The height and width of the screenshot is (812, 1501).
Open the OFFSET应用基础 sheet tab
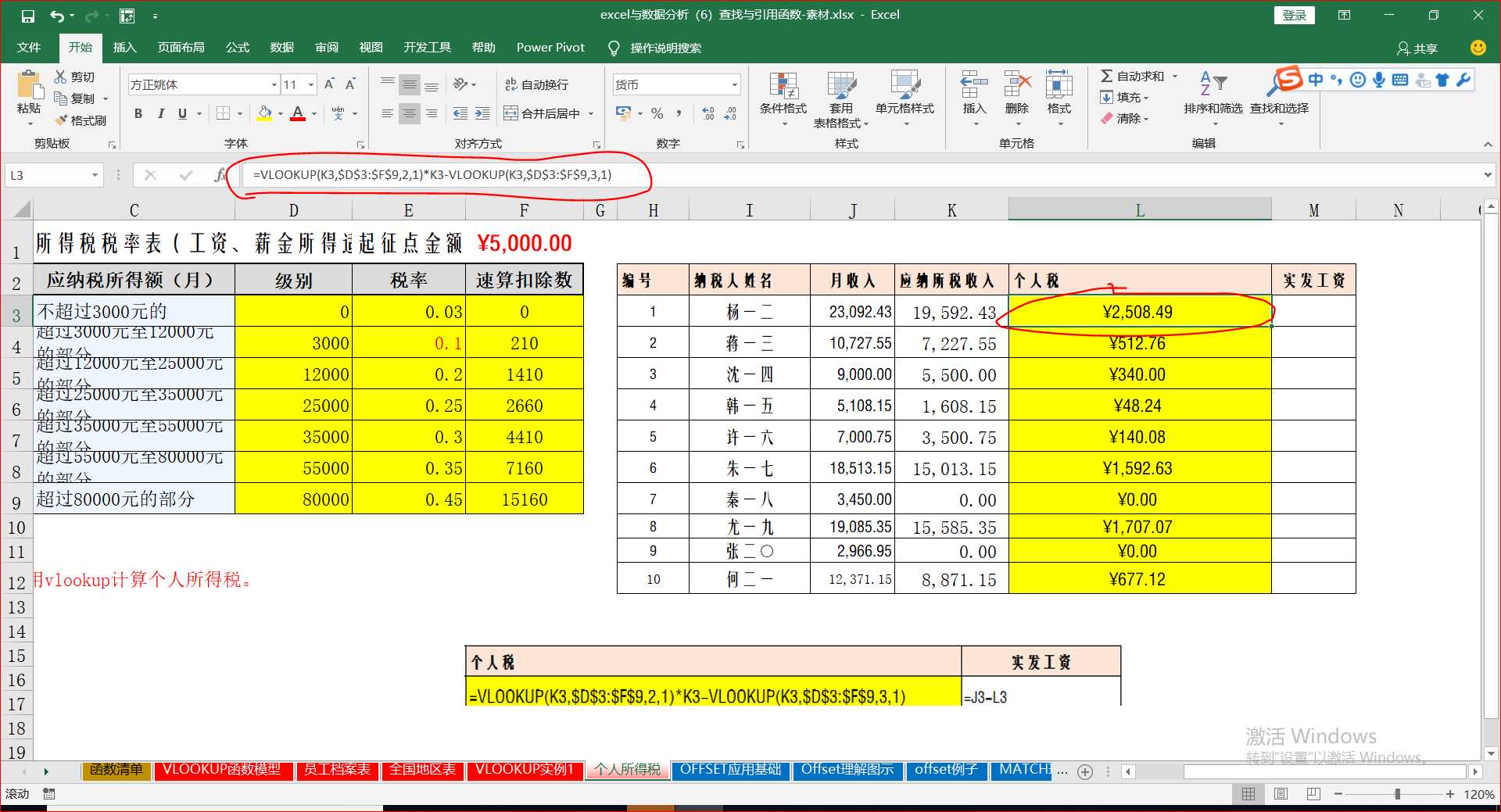(x=730, y=770)
